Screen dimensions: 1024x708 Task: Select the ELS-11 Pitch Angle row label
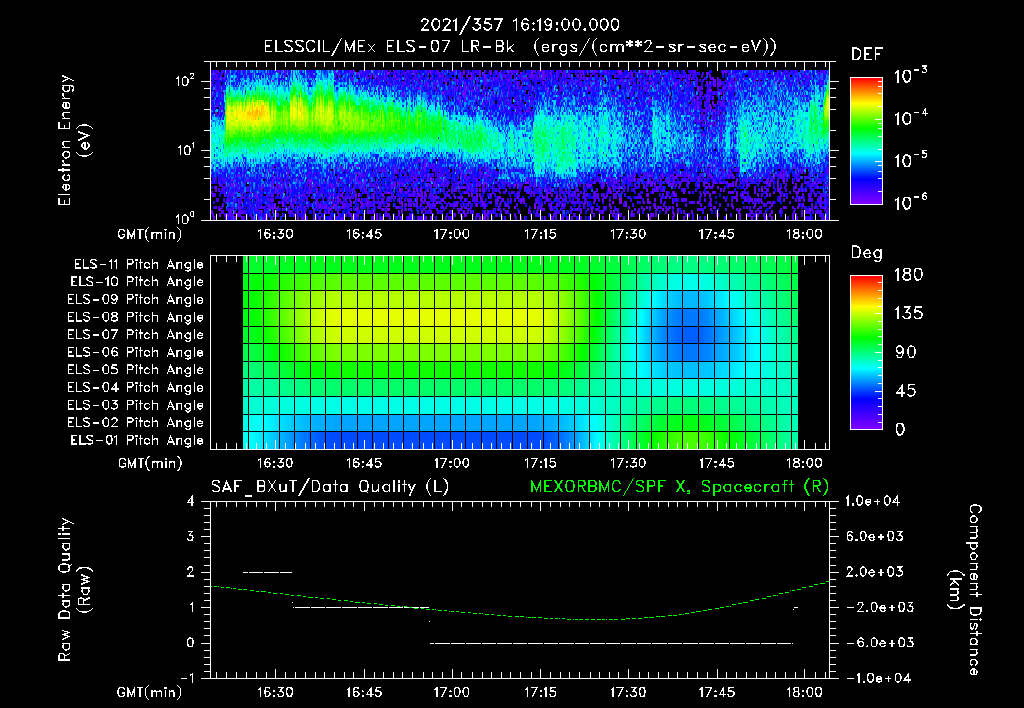point(138,265)
